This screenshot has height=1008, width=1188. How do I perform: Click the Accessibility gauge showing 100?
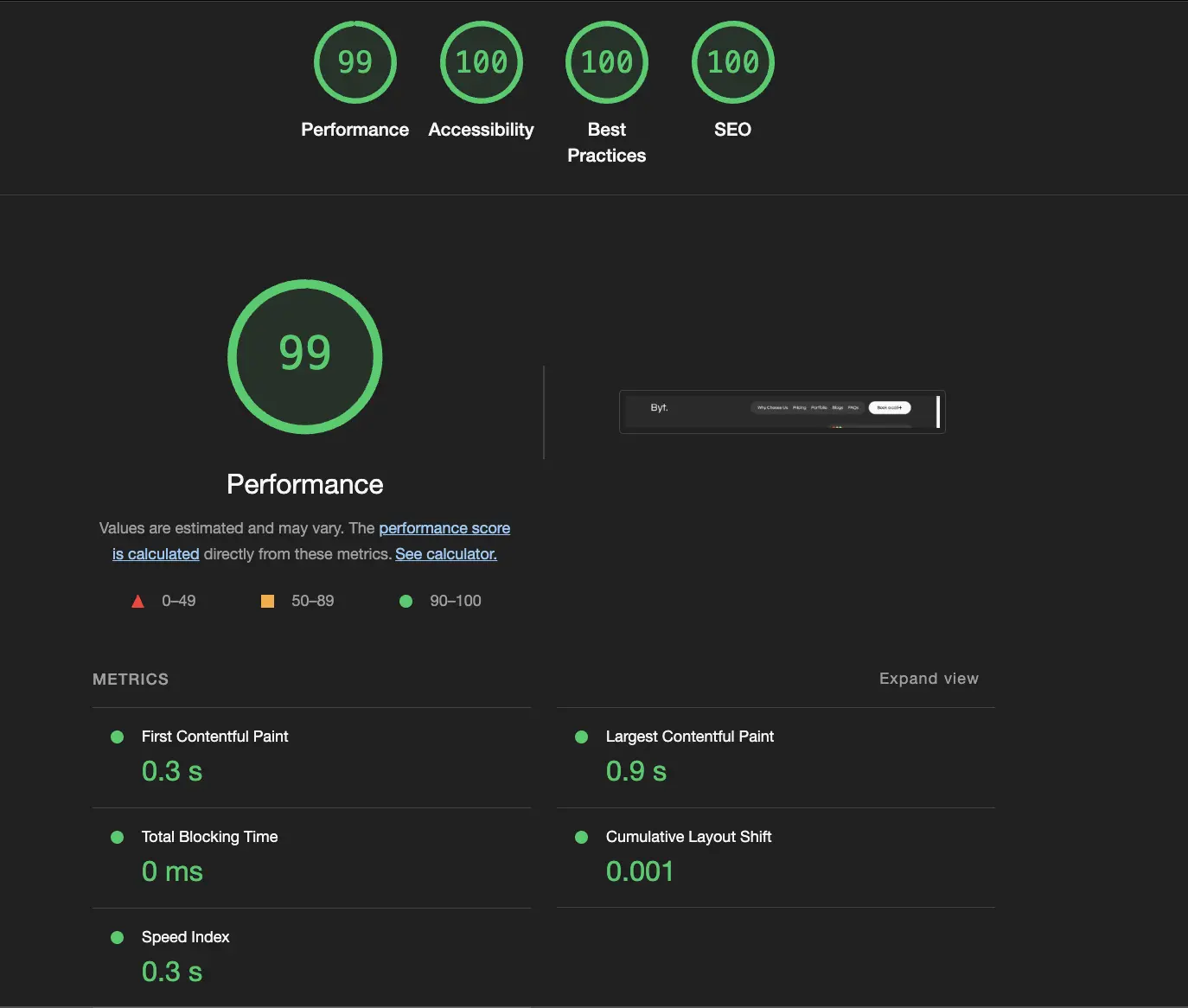coord(481,61)
